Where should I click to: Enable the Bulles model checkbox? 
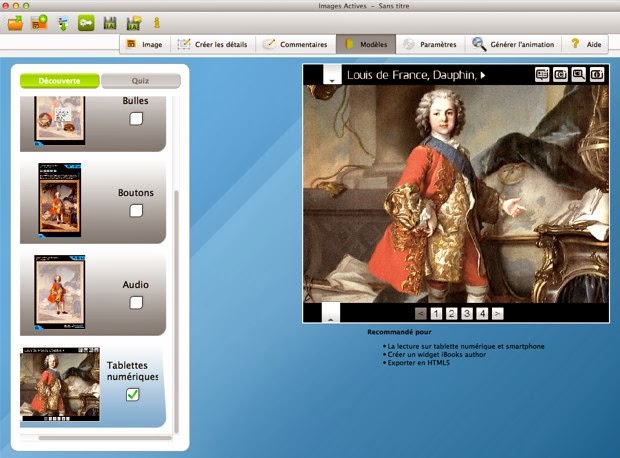pos(136,118)
